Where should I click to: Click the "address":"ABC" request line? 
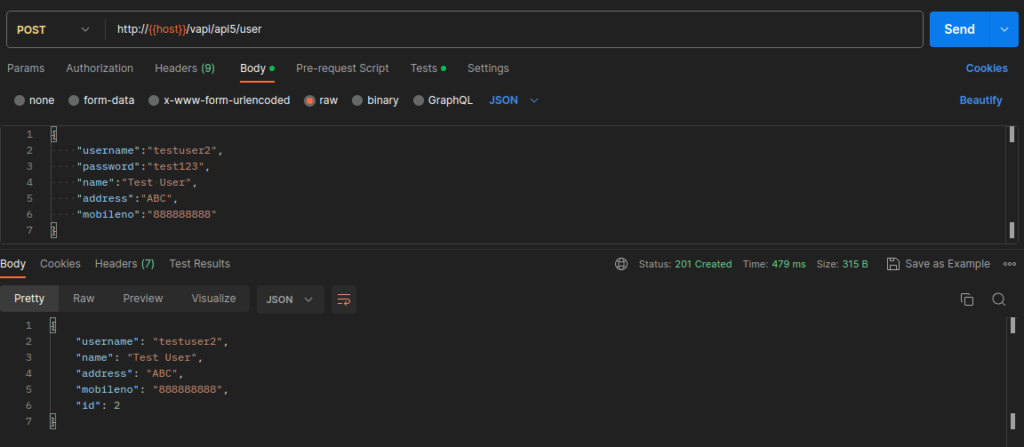tap(127, 199)
